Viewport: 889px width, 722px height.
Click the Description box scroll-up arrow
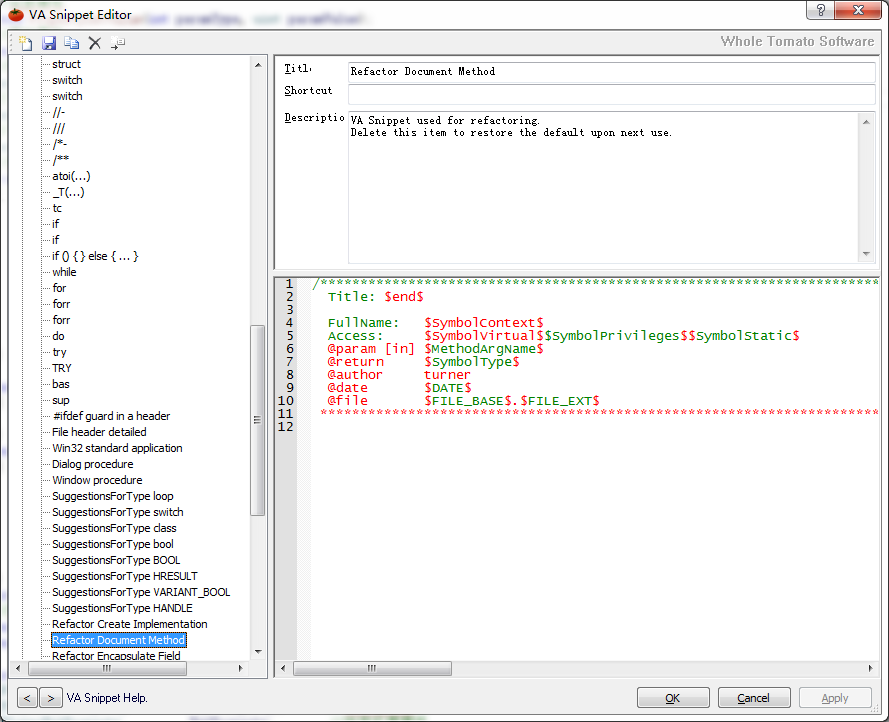coord(866,121)
